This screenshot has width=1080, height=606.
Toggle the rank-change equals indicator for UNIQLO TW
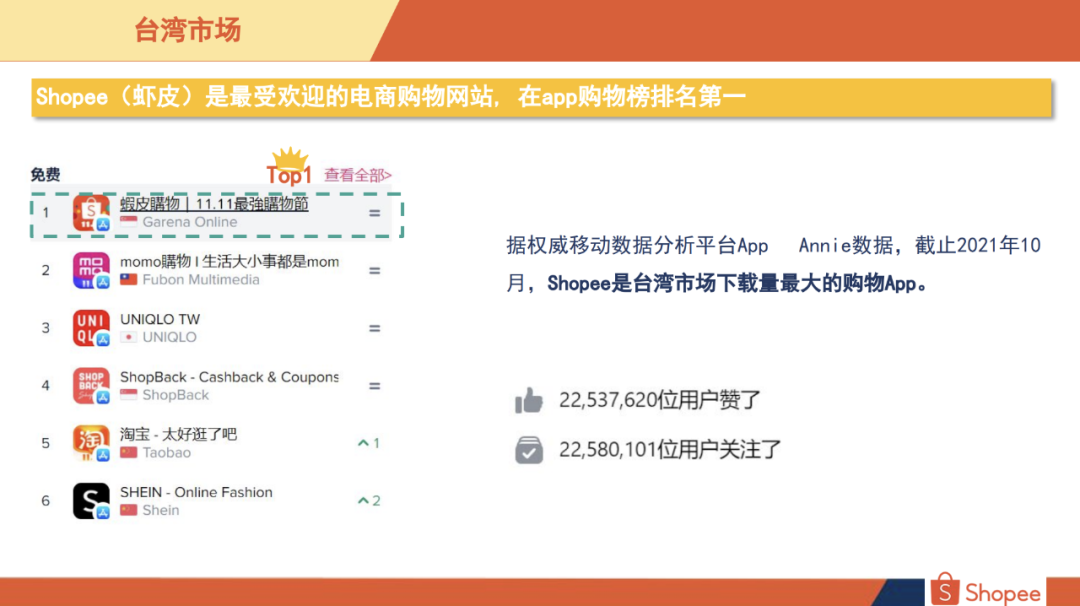coord(373,328)
